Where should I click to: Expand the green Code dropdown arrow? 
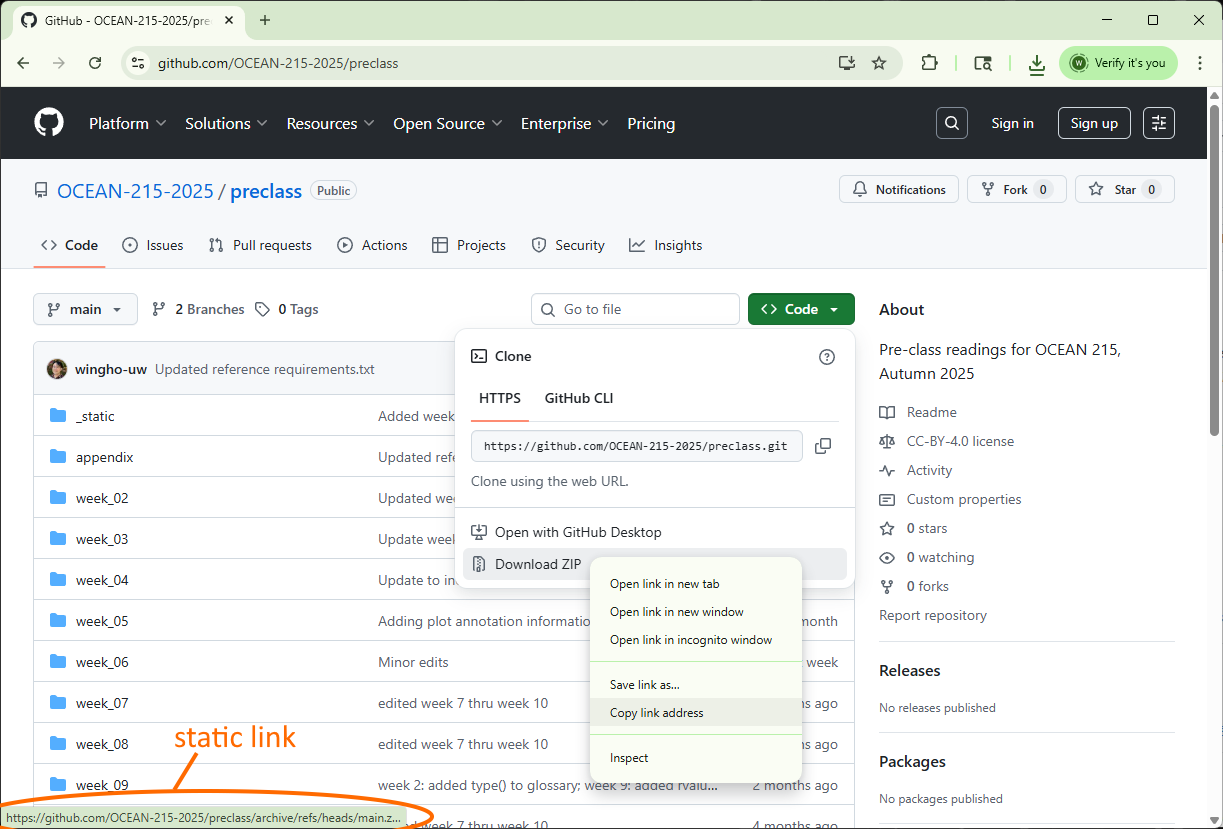(x=833, y=309)
